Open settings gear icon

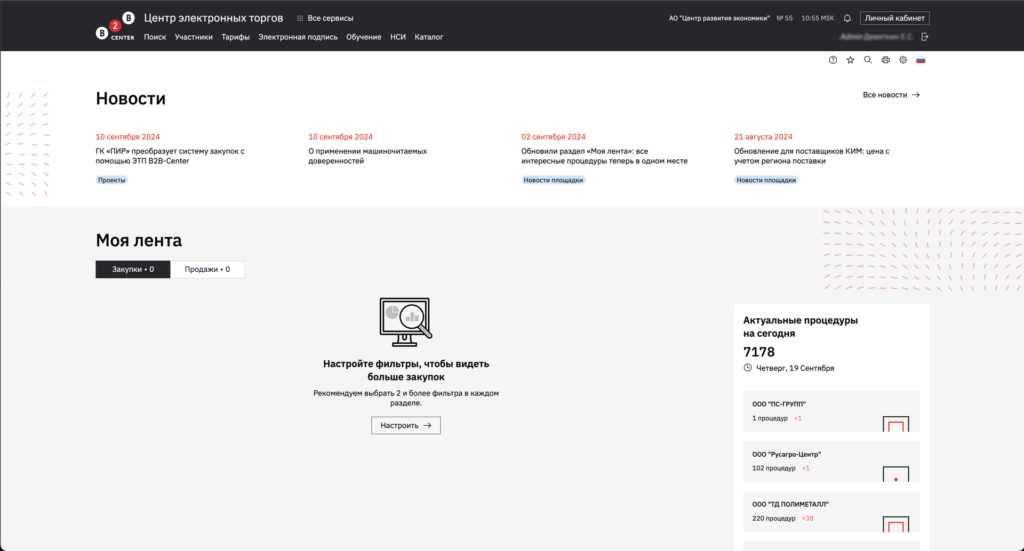point(902,60)
